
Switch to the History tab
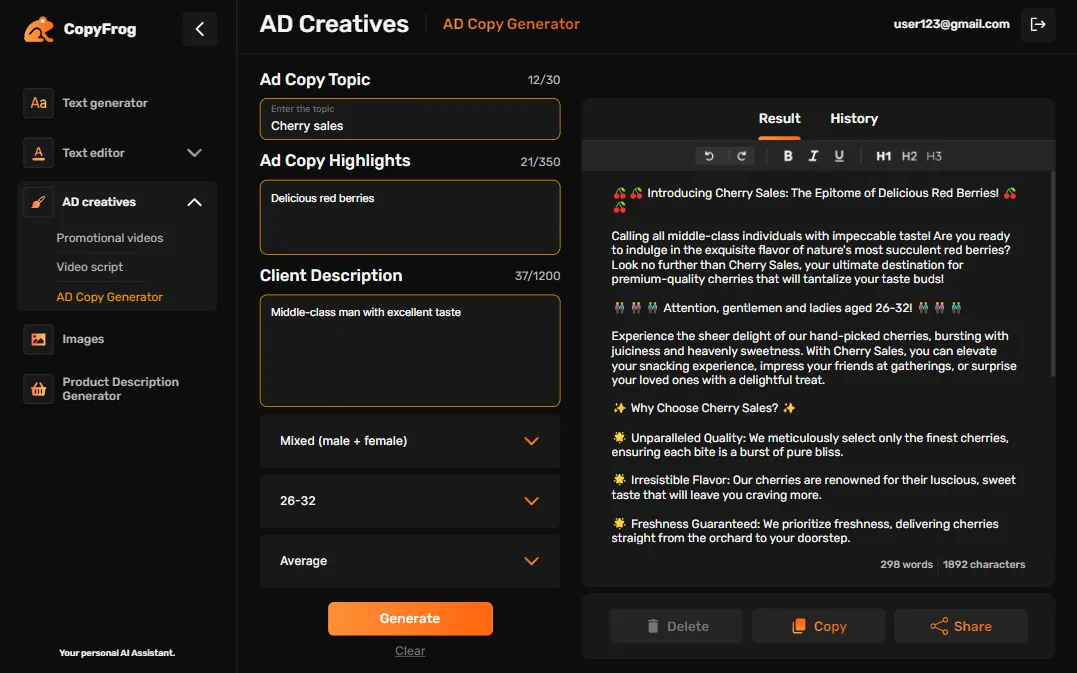[853, 118]
